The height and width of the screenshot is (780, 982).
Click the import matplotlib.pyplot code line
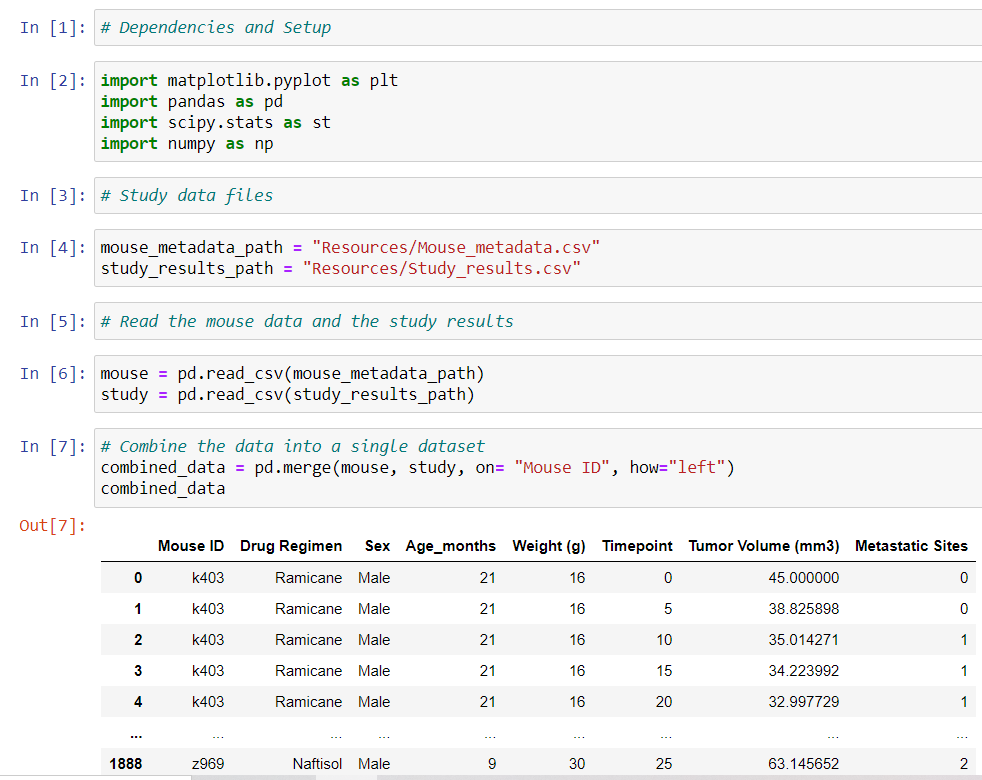pyautogui.click(x=249, y=81)
